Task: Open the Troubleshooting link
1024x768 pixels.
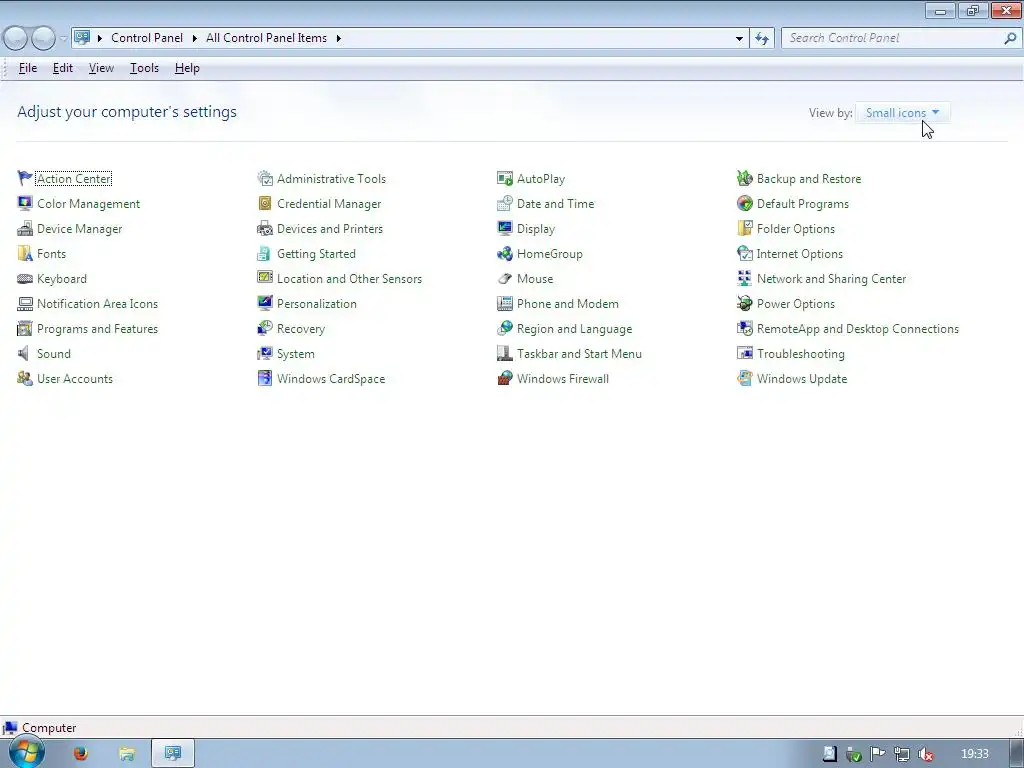Action: point(801,353)
